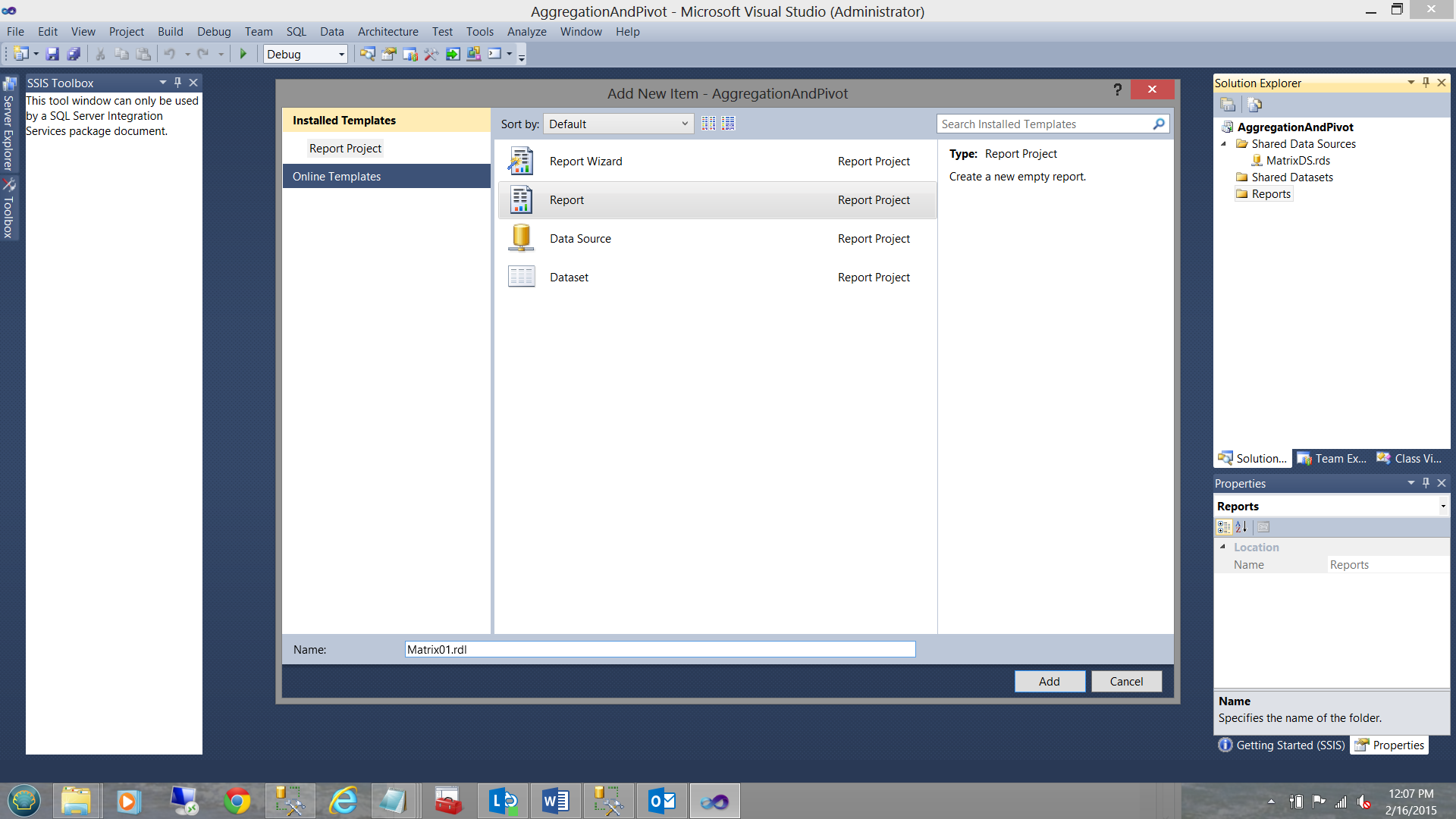Switch to the Team Explorer tab
The image size is (1456, 819).
point(1332,459)
